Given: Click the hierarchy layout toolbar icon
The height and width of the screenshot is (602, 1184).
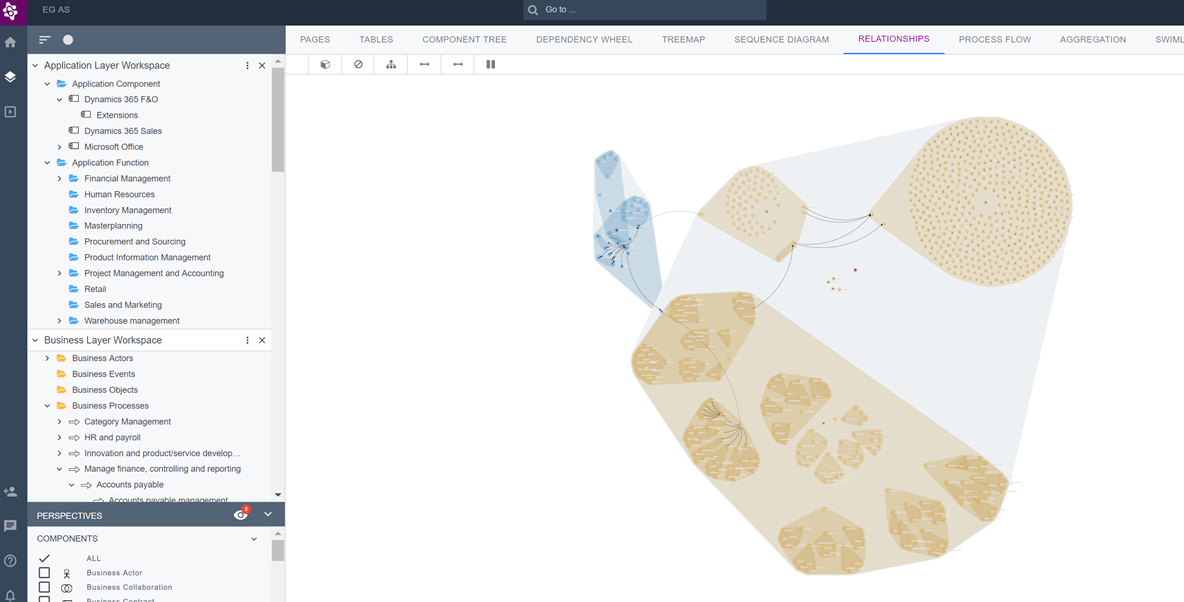Looking at the screenshot, I should tap(391, 64).
